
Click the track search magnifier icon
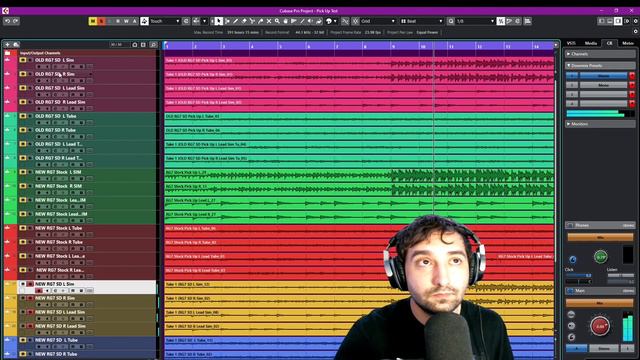153,44
